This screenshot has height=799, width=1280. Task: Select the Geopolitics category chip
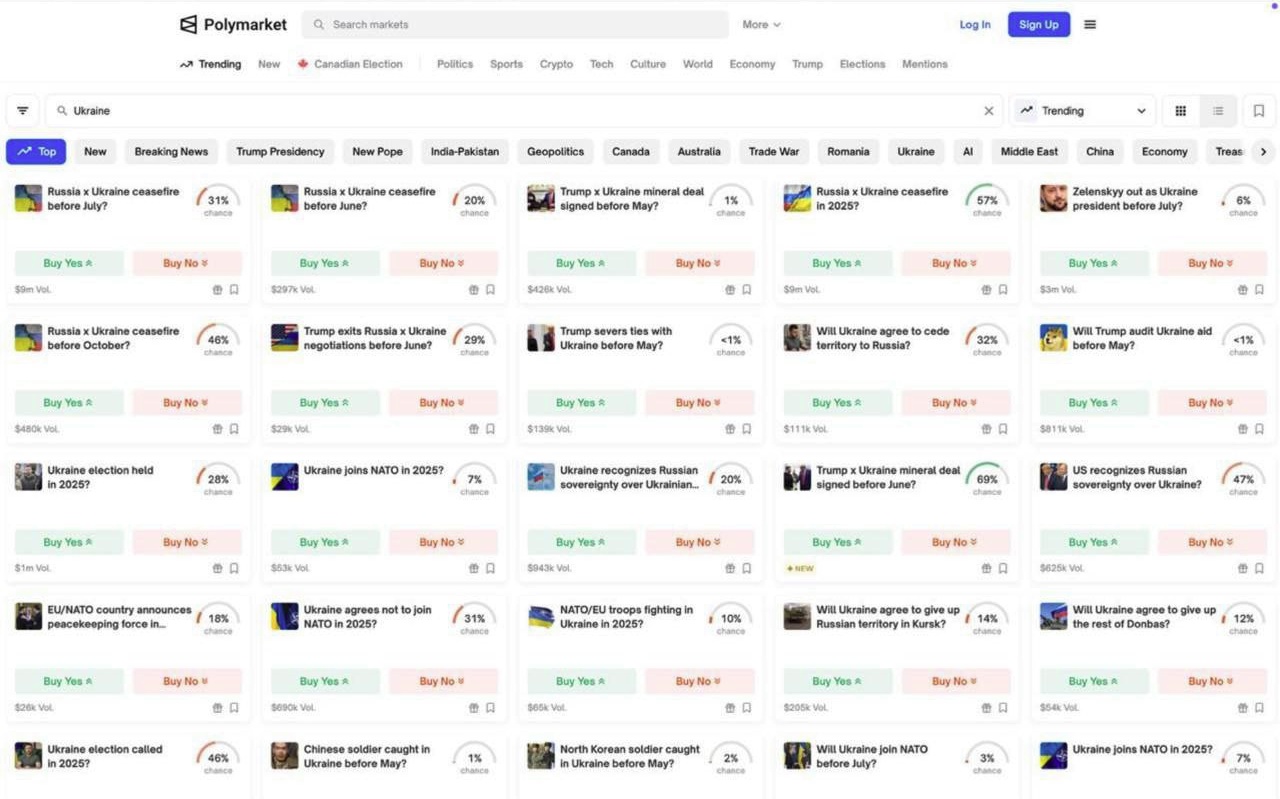coord(555,152)
